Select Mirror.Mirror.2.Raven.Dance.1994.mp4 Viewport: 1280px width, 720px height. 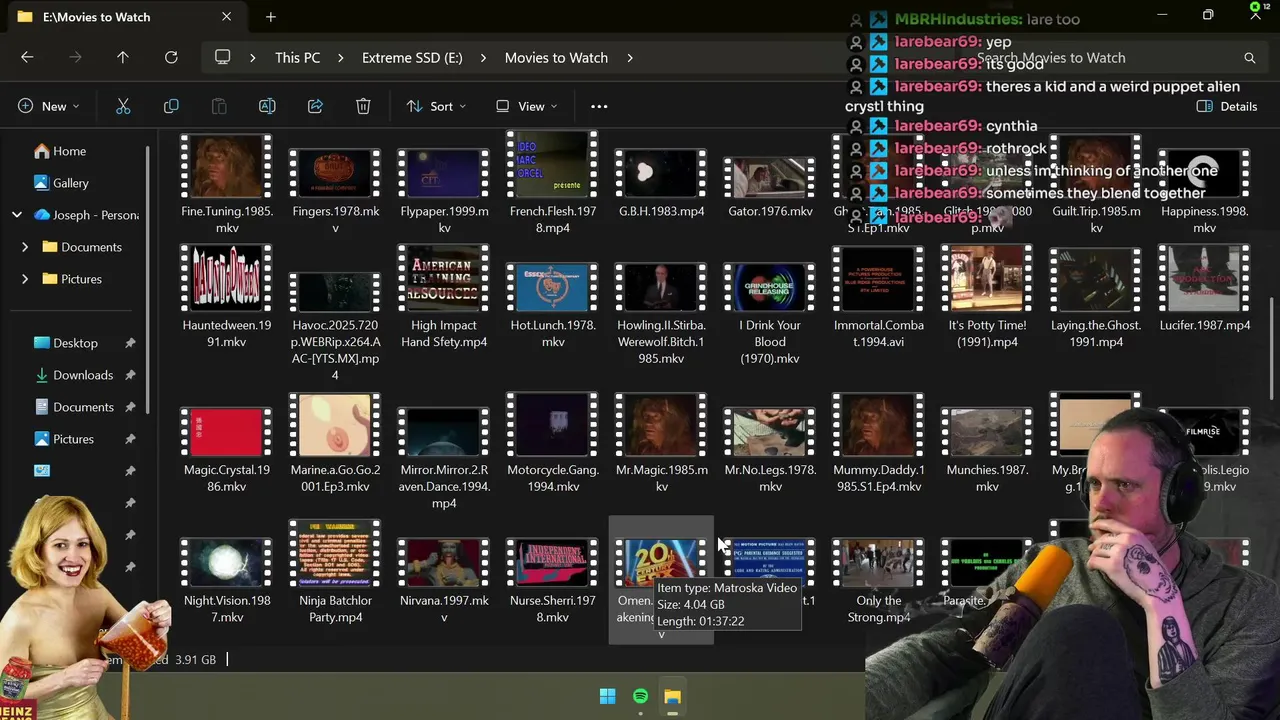click(x=444, y=458)
